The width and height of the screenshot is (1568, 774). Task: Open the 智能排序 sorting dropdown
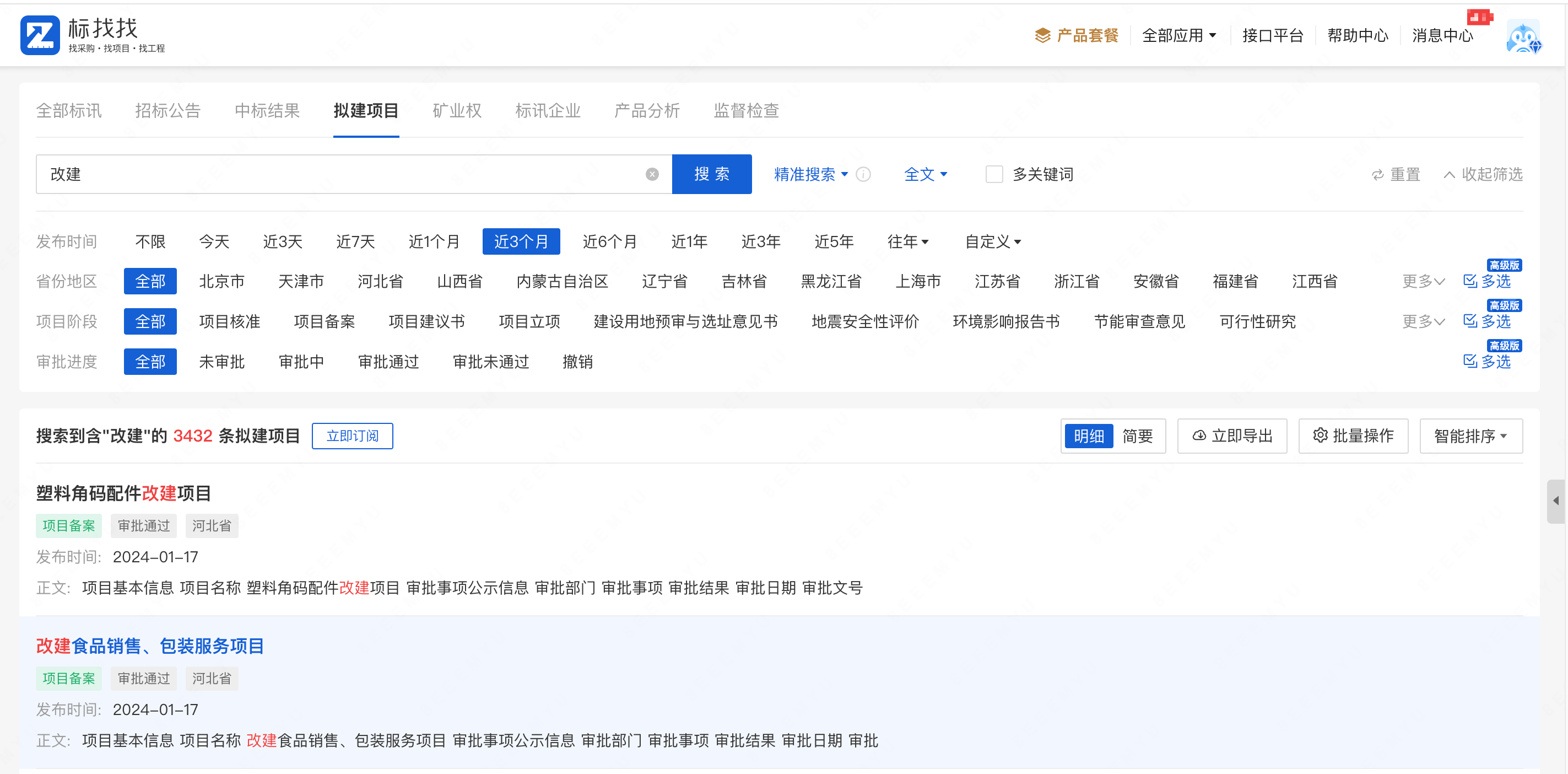pyautogui.click(x=1470, y=436)
